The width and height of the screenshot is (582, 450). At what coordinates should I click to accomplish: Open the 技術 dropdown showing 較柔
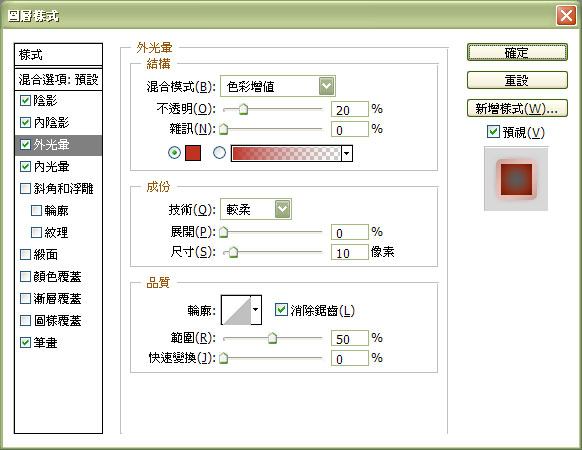tap(256, 209)
